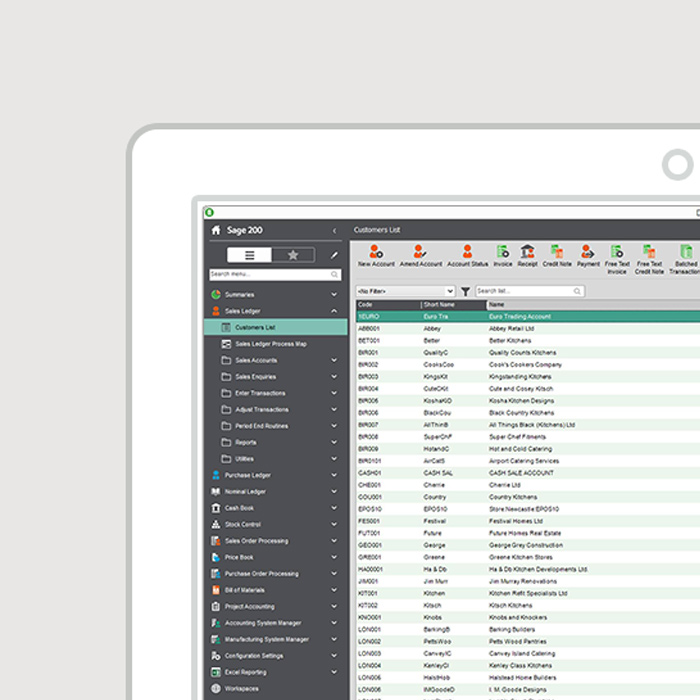
Task: Switch to the favourites star tab
Action: coord(293,255)
